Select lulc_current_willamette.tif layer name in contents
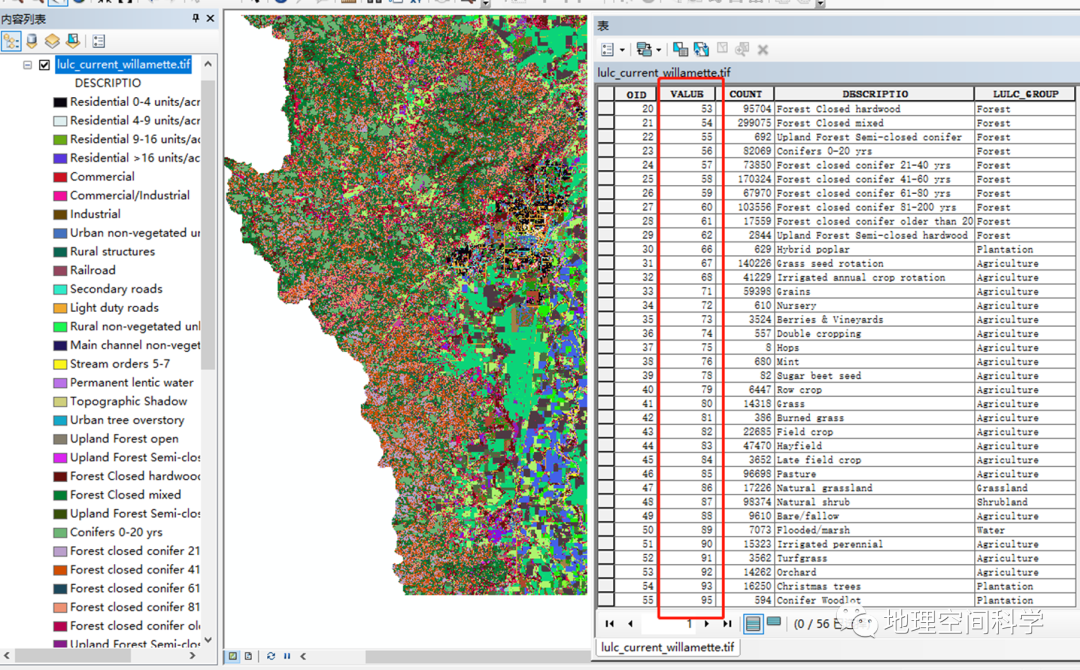 click(x=123, y=65)
